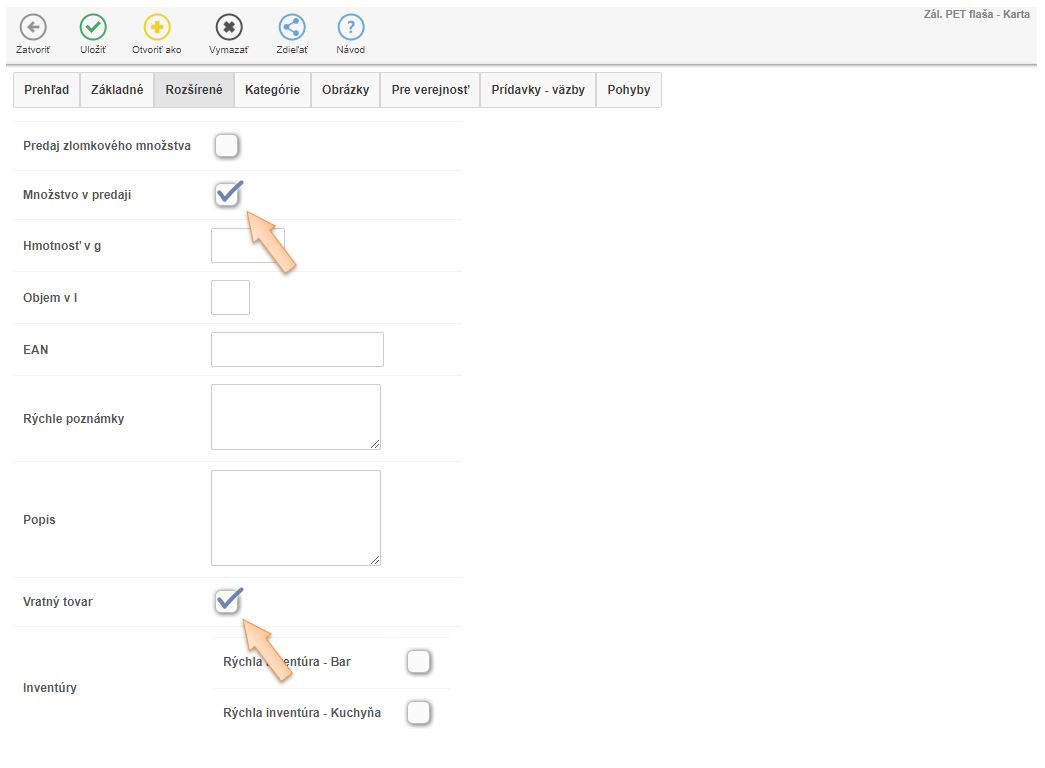The height and width of the screenshot is (768, 1045).
Task: Check Rýchla inventúra - Kuchyňa
Action: 419,713
